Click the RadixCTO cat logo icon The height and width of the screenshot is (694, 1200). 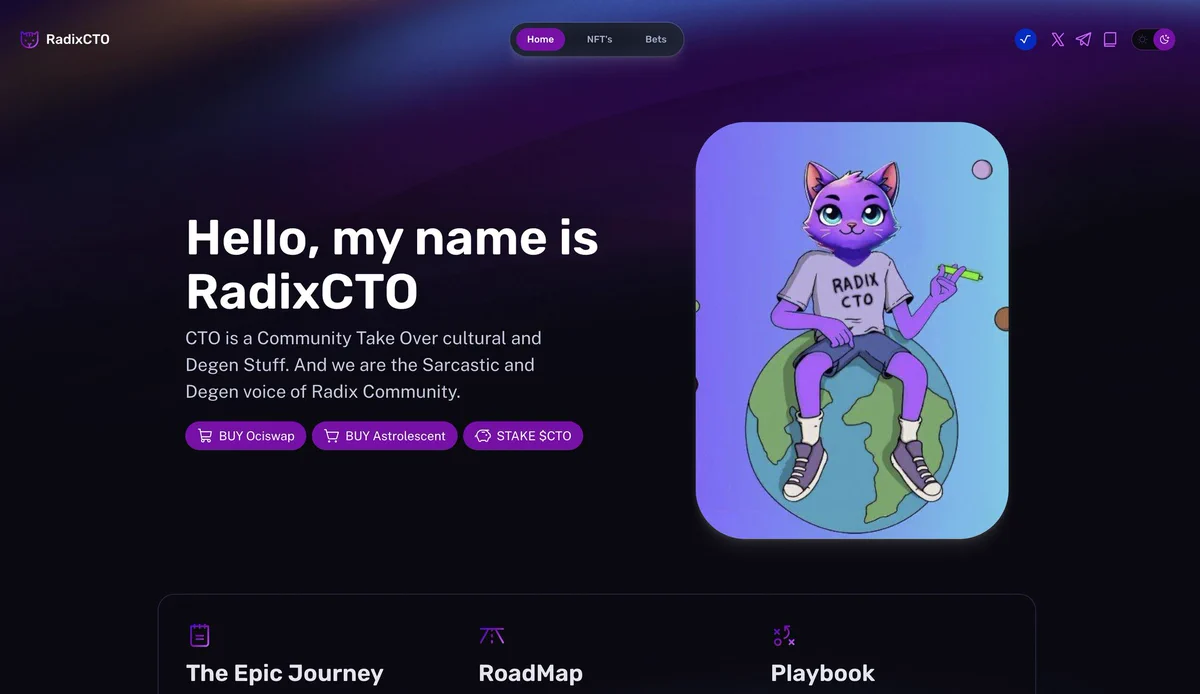tap(30, 40)
